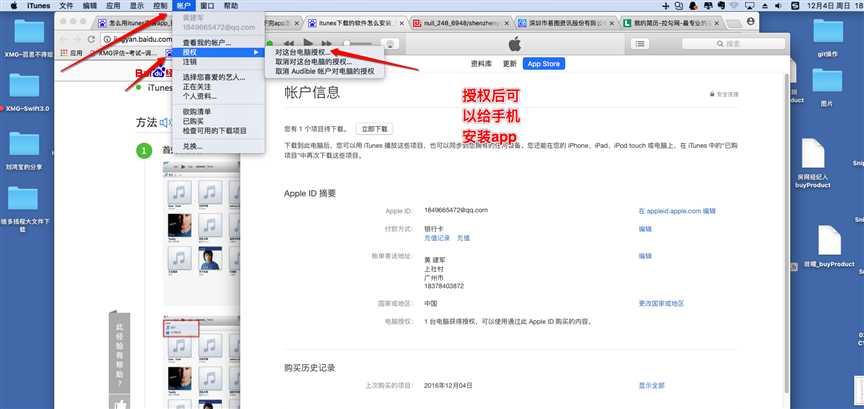Screen dimensions: 864x409
Task: Click 编辑 link for payment method
Action: click(645, 229)
